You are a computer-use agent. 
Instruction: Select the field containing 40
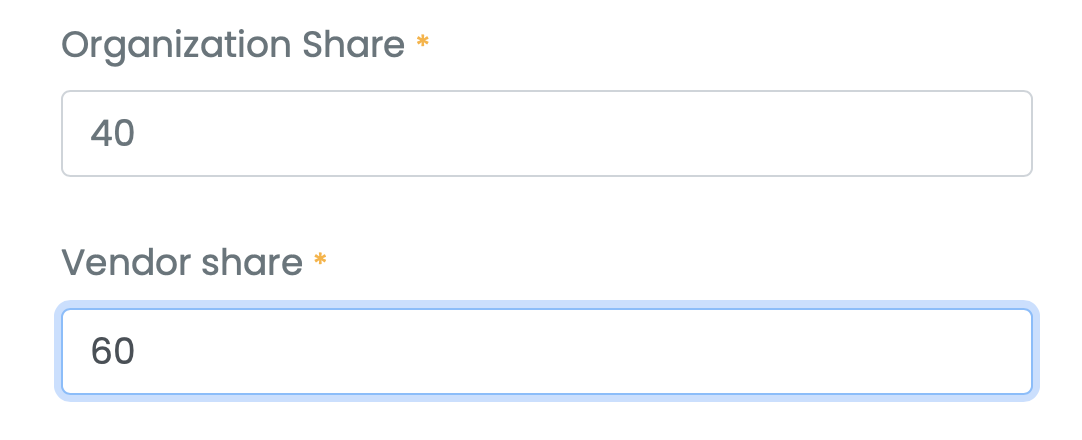pyautogui.click(x=546, y=134)
